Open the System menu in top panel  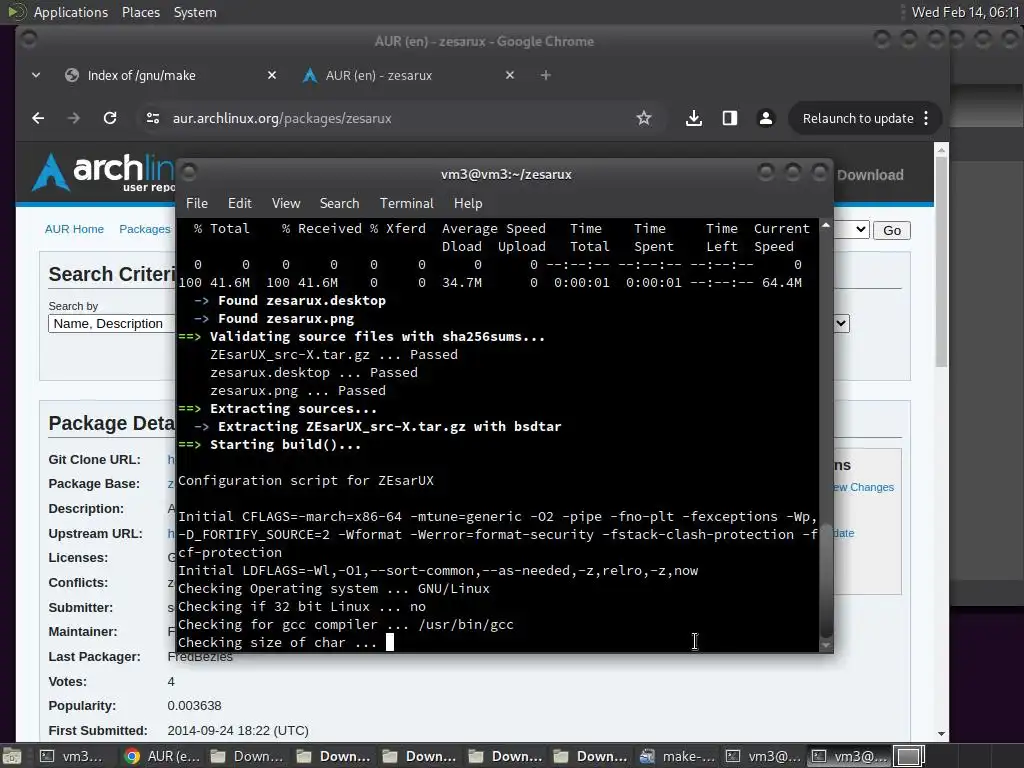coord(195,12)
